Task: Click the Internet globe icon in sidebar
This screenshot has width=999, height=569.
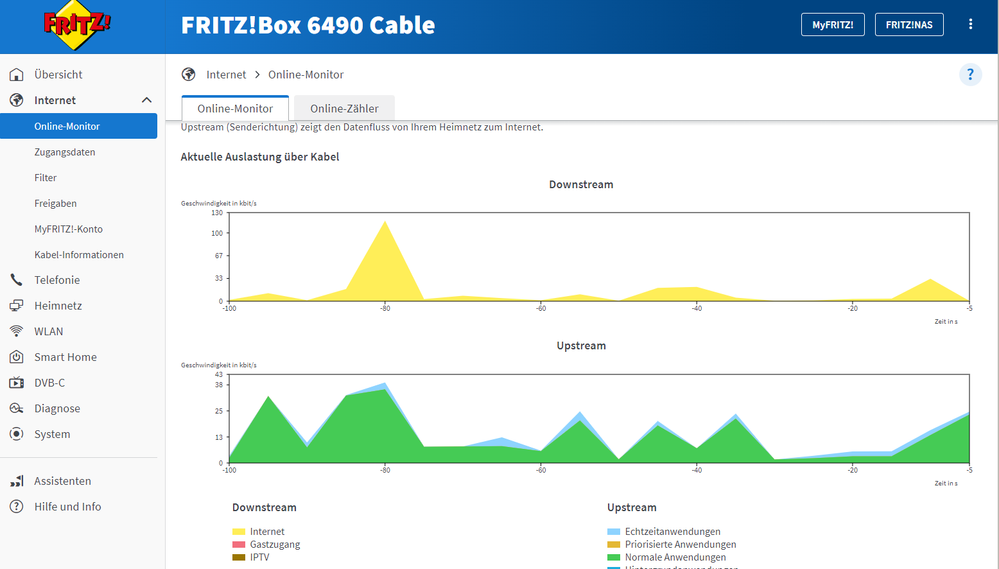Action: tap(17, 100)
